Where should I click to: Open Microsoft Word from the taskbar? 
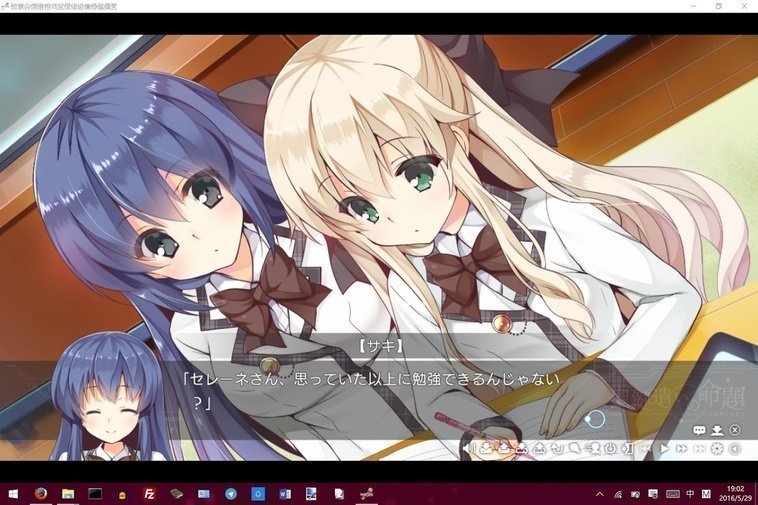(285, 494)
